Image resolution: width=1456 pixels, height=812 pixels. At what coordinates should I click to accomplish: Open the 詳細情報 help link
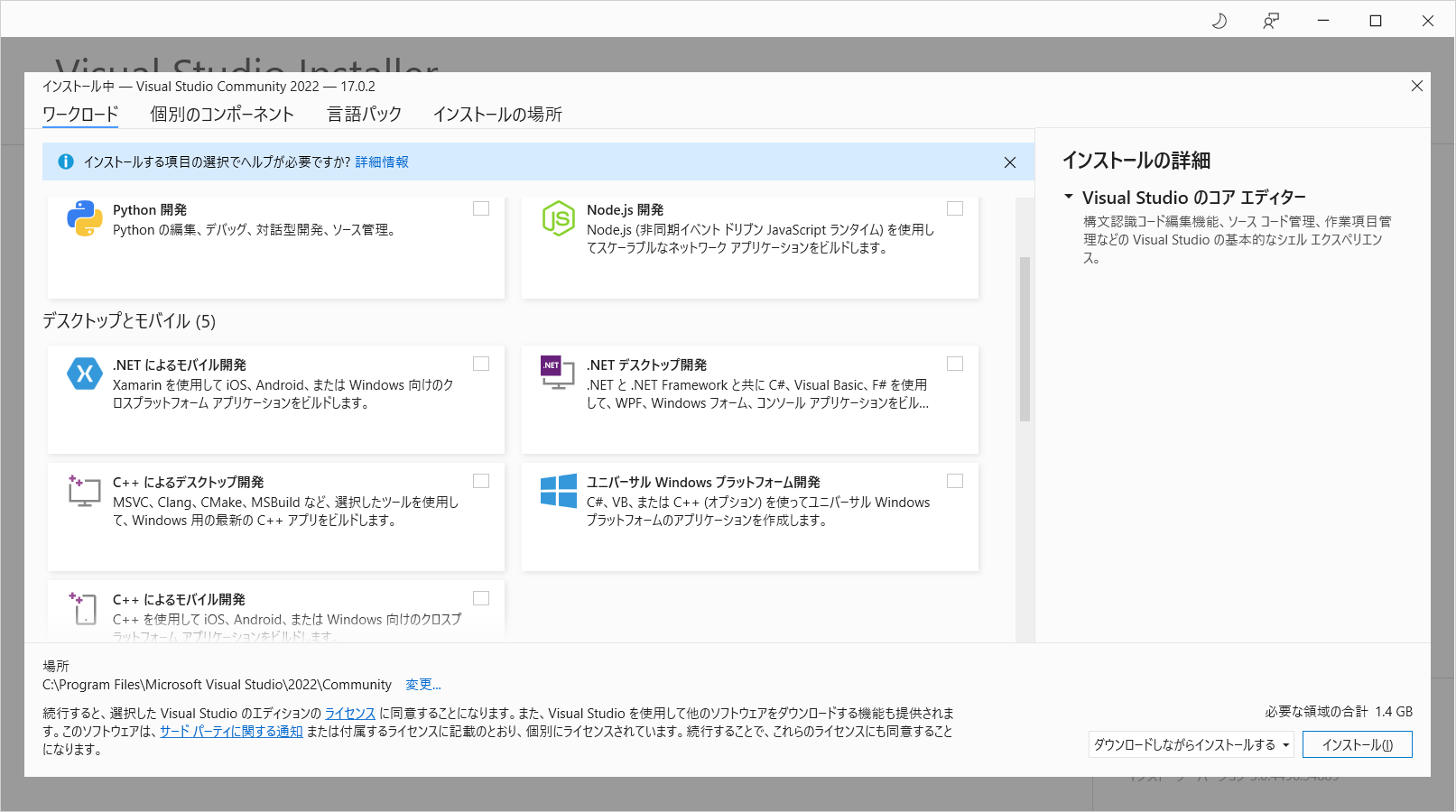382,162
